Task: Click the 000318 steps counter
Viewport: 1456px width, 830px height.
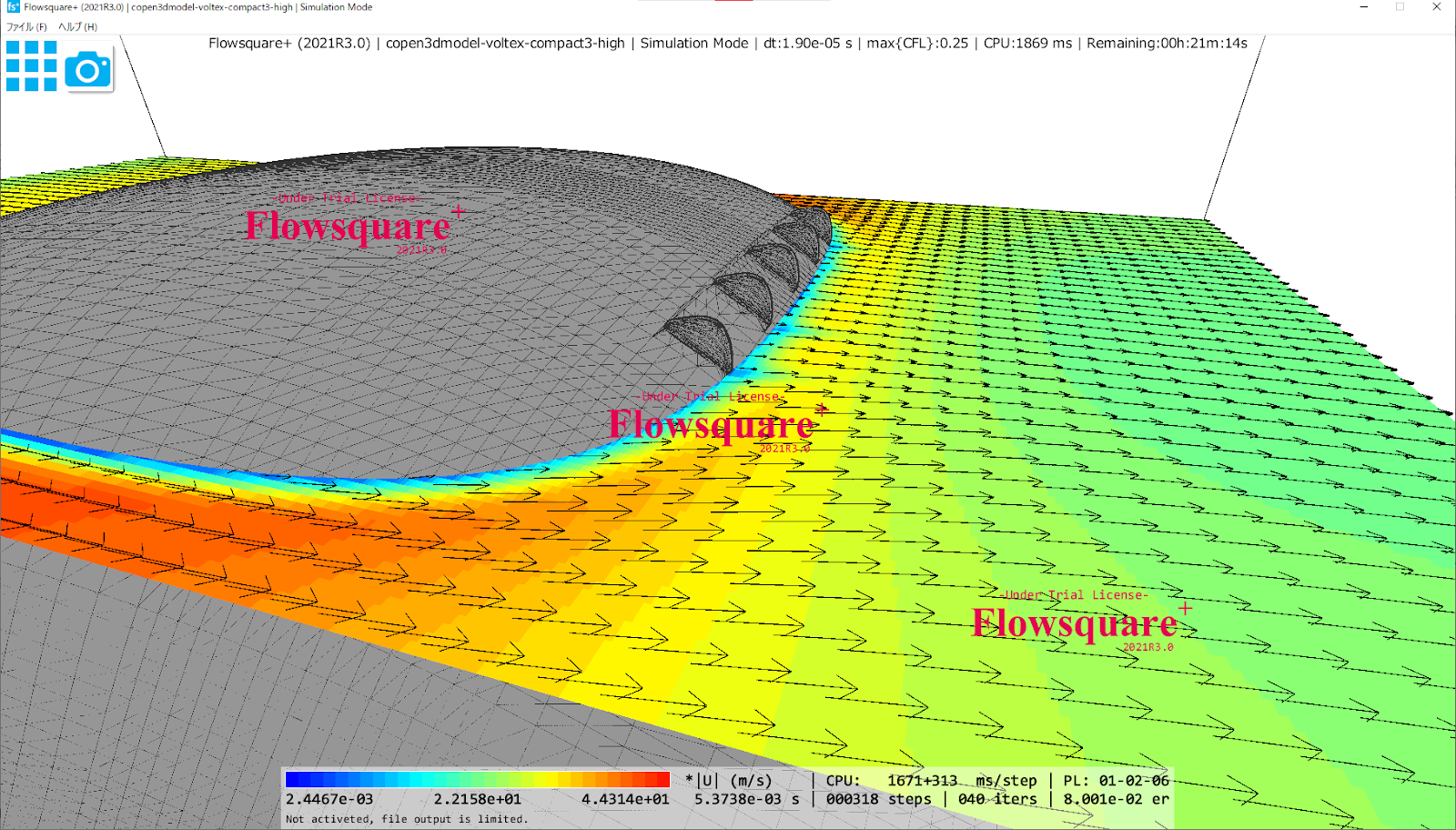Action: (x=879, y=799)
